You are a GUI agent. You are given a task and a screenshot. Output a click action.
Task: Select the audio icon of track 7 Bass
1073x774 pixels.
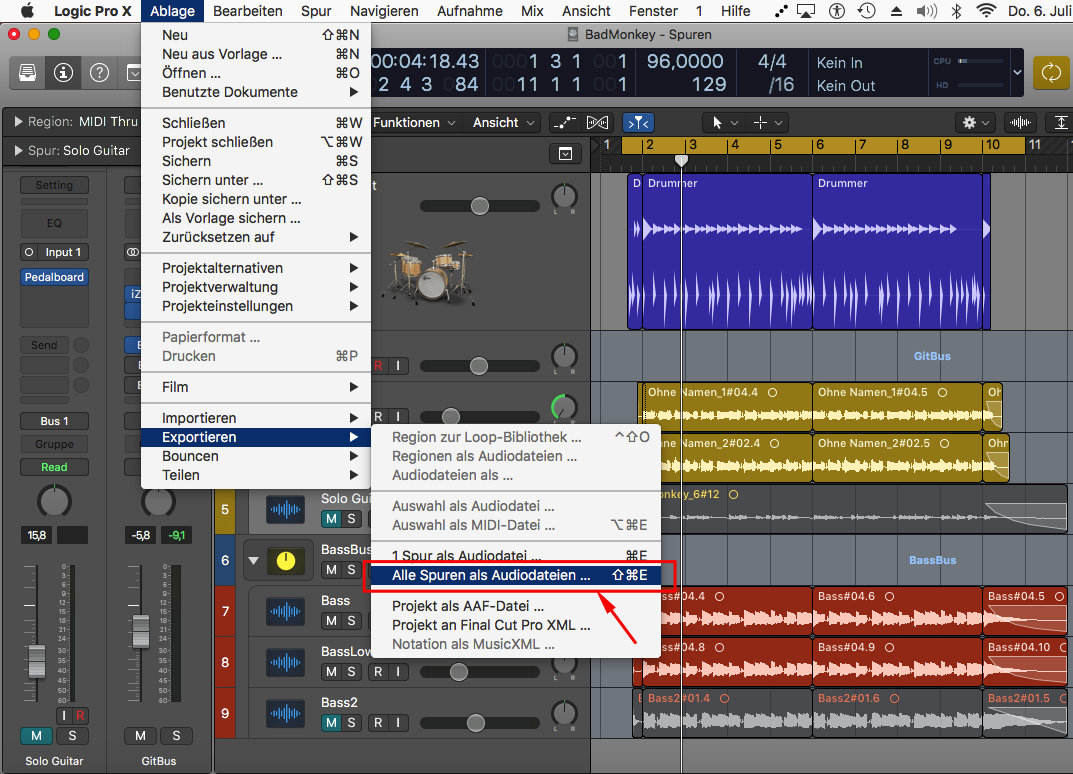click(x=285, y=612)
